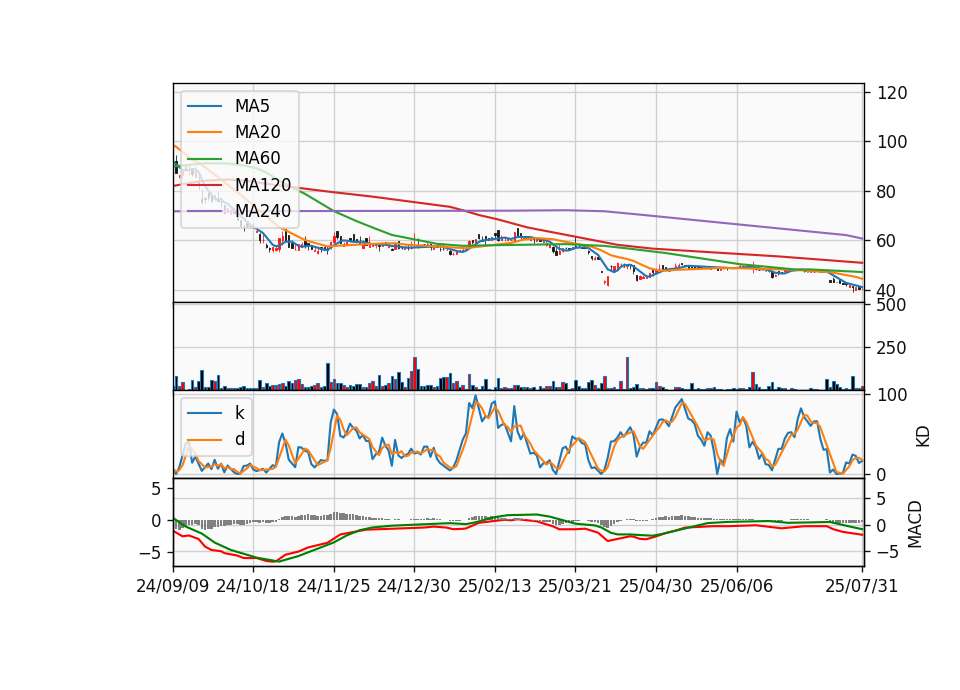The width and height of the screenshot is (960, 690).
Task: Click the 120 price axis tick label
Action: (x=891, y=93)
